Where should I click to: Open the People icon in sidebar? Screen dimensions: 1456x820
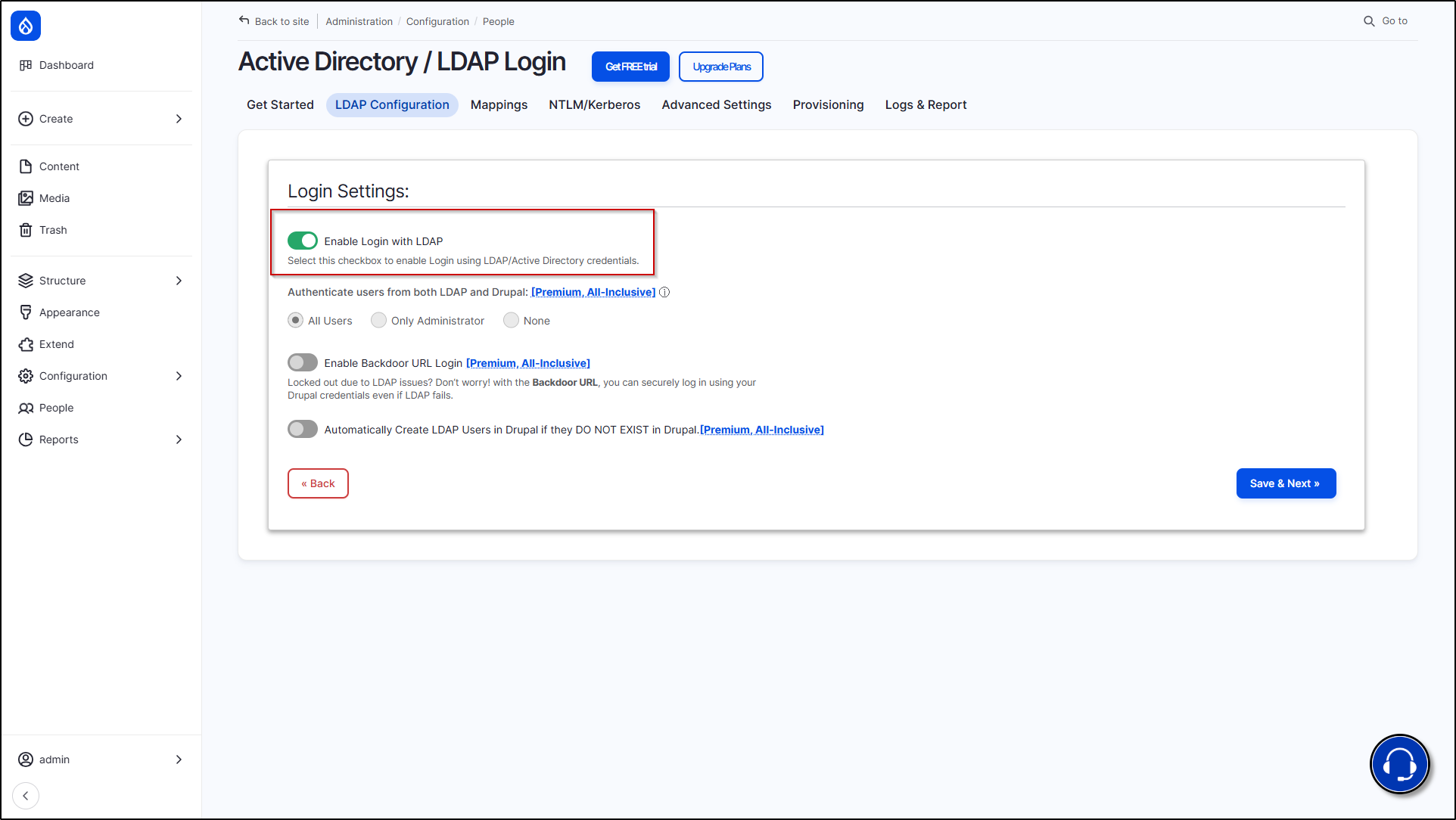[x=26, y=408]
